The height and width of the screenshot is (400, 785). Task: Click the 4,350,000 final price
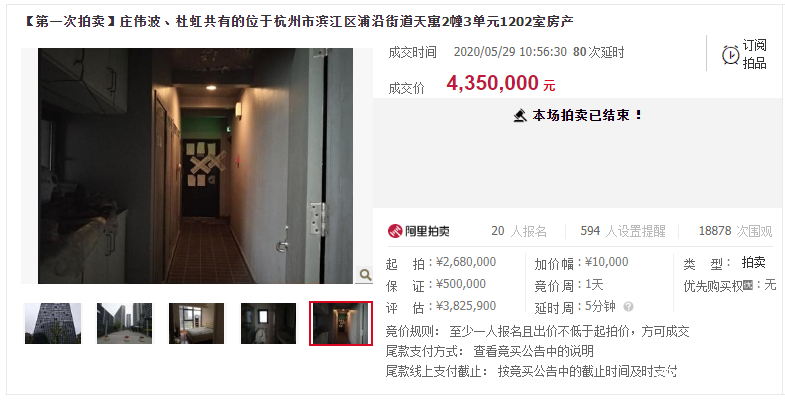[x=493, y=83]
